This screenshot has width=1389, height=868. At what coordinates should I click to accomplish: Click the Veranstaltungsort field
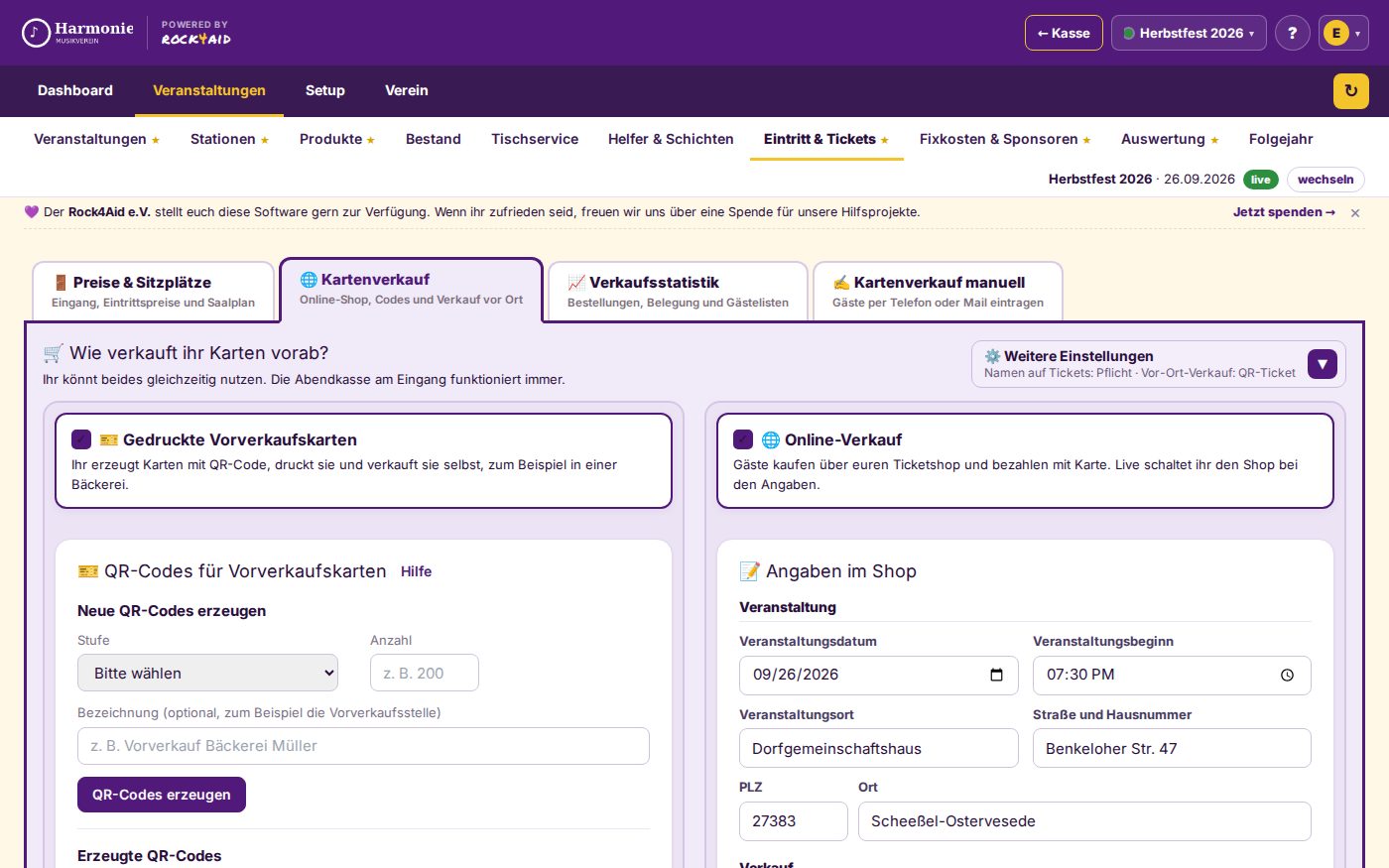click(x=879, y=748)
